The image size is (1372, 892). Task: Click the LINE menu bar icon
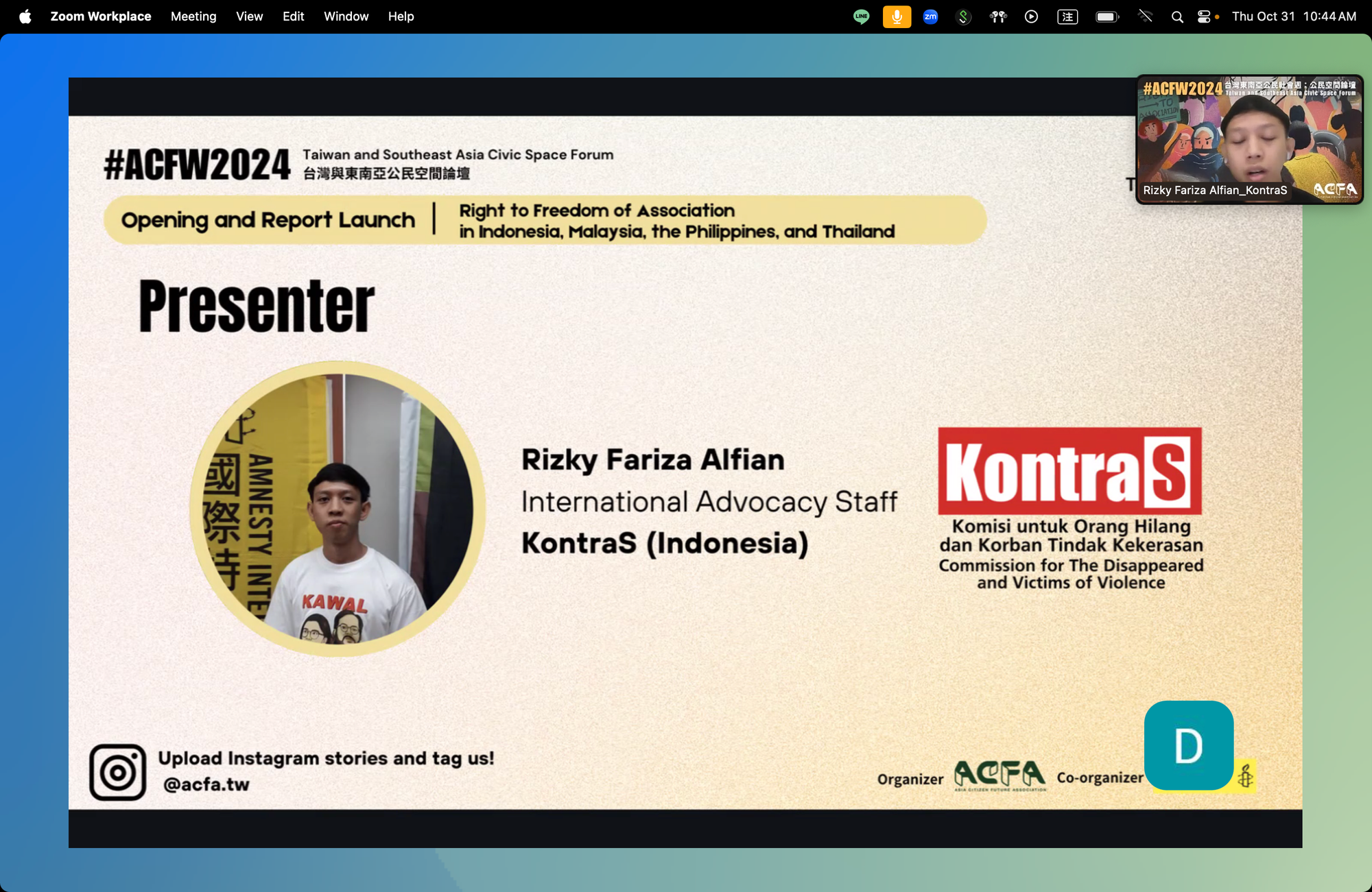[x=861, y=16]
